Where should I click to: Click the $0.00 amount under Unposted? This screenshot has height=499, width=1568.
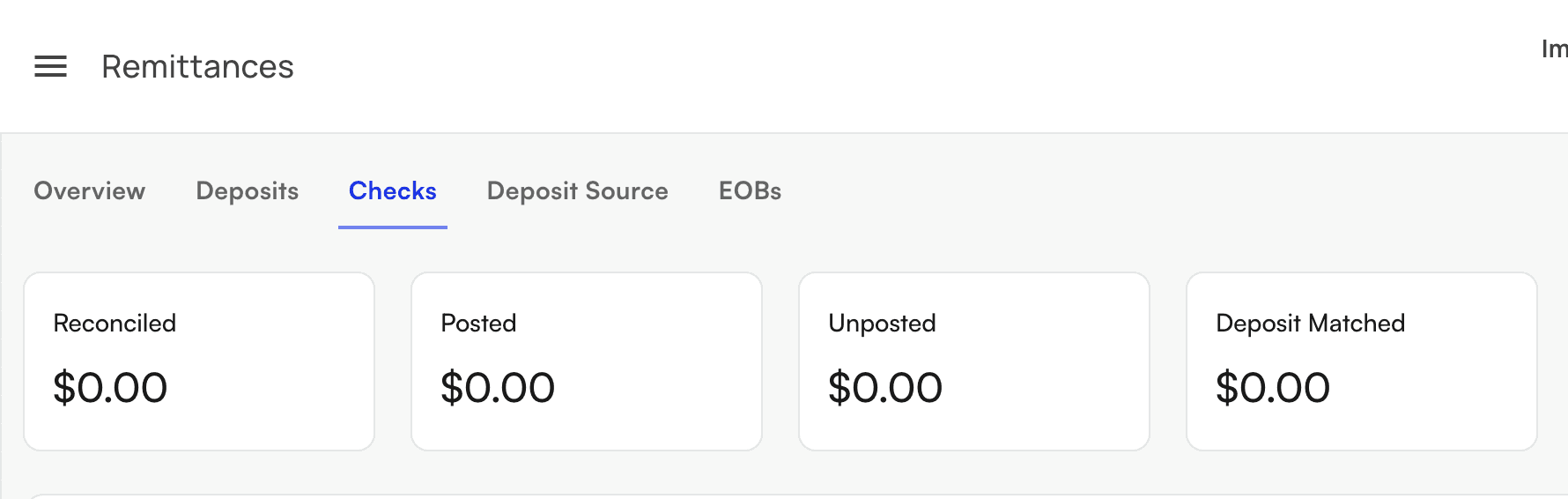(885, 388)
